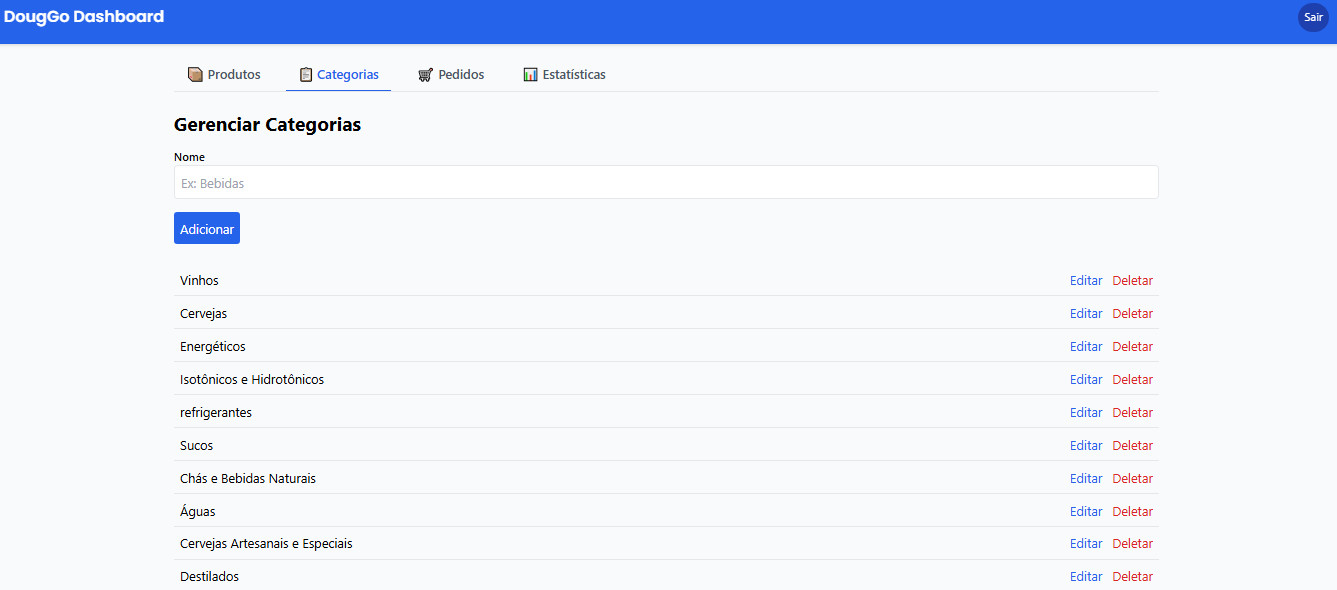The height and width of the screenshot is (590, 1337).
Task: Edit the Vinhos category
Action: click(1086, 281)
